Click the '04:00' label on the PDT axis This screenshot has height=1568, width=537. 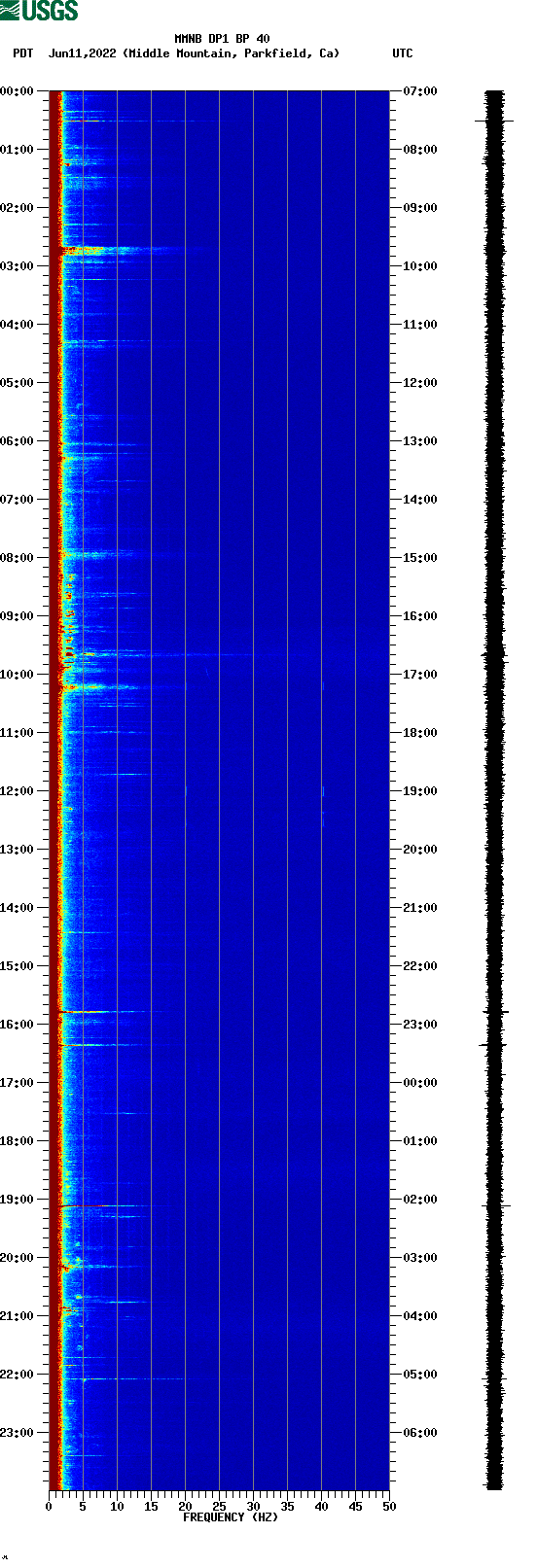[18, 325]
